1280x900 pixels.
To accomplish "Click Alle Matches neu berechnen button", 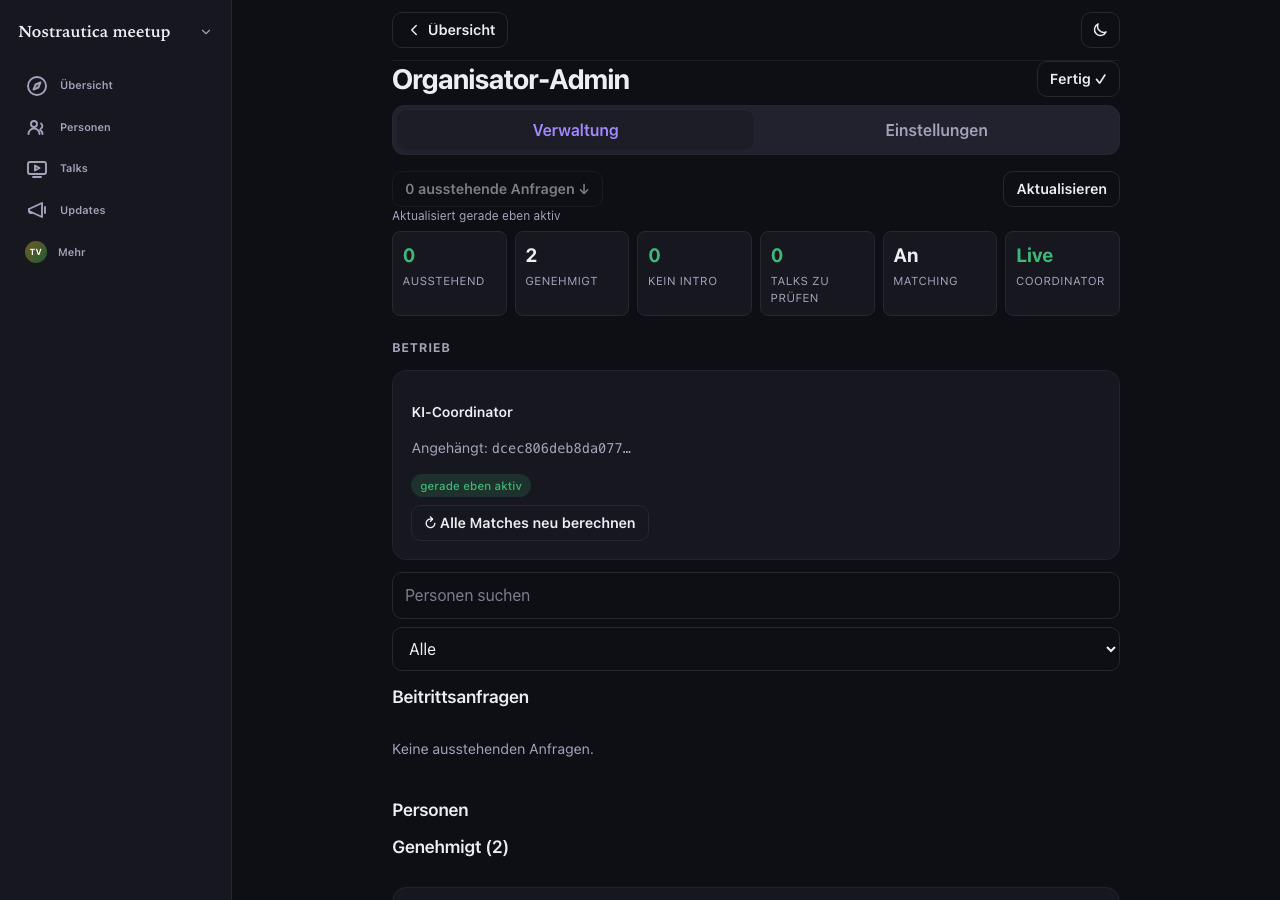I will [530, 523].
